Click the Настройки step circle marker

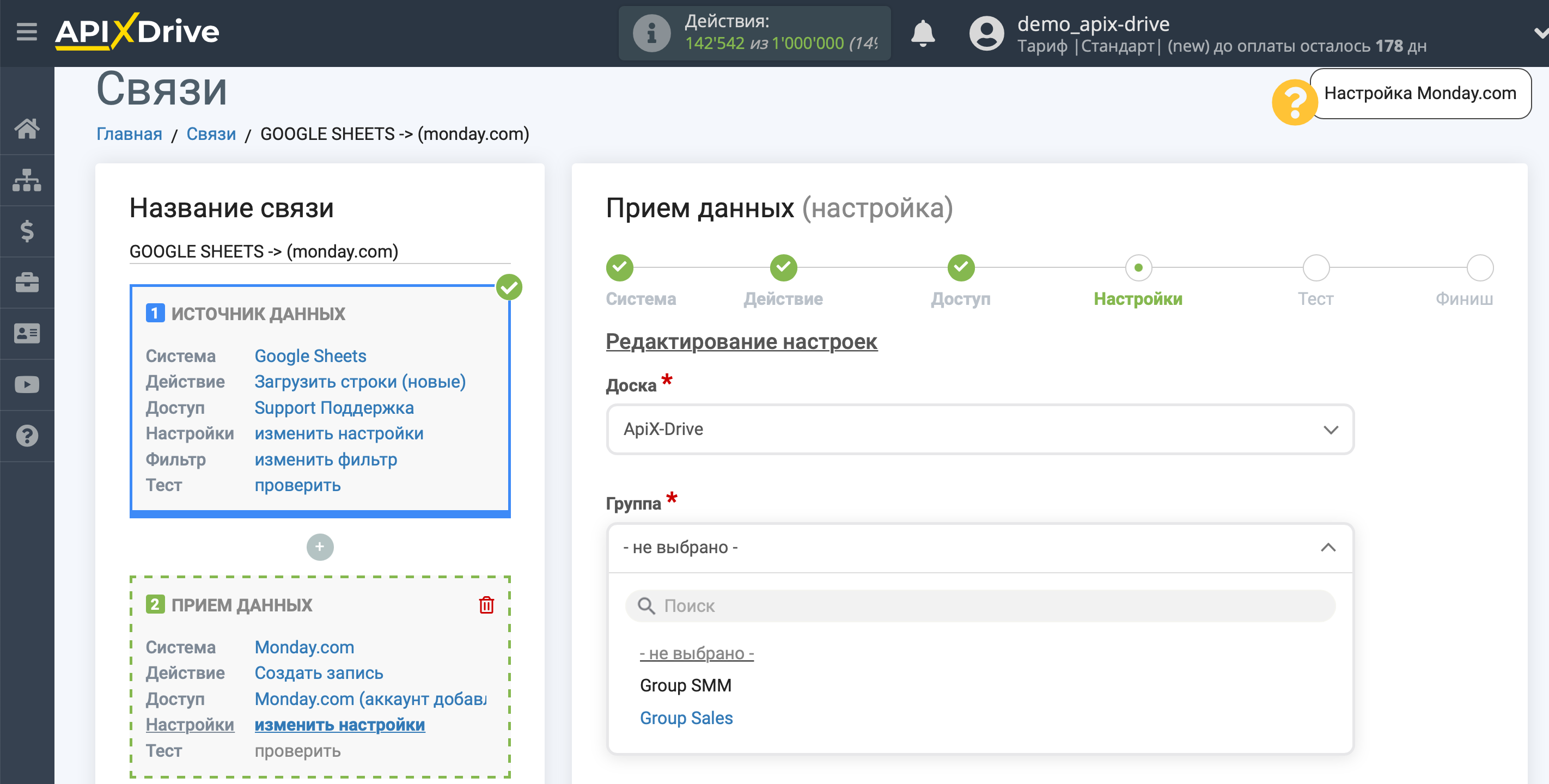pyautogui.click(x=1138, y=267)
